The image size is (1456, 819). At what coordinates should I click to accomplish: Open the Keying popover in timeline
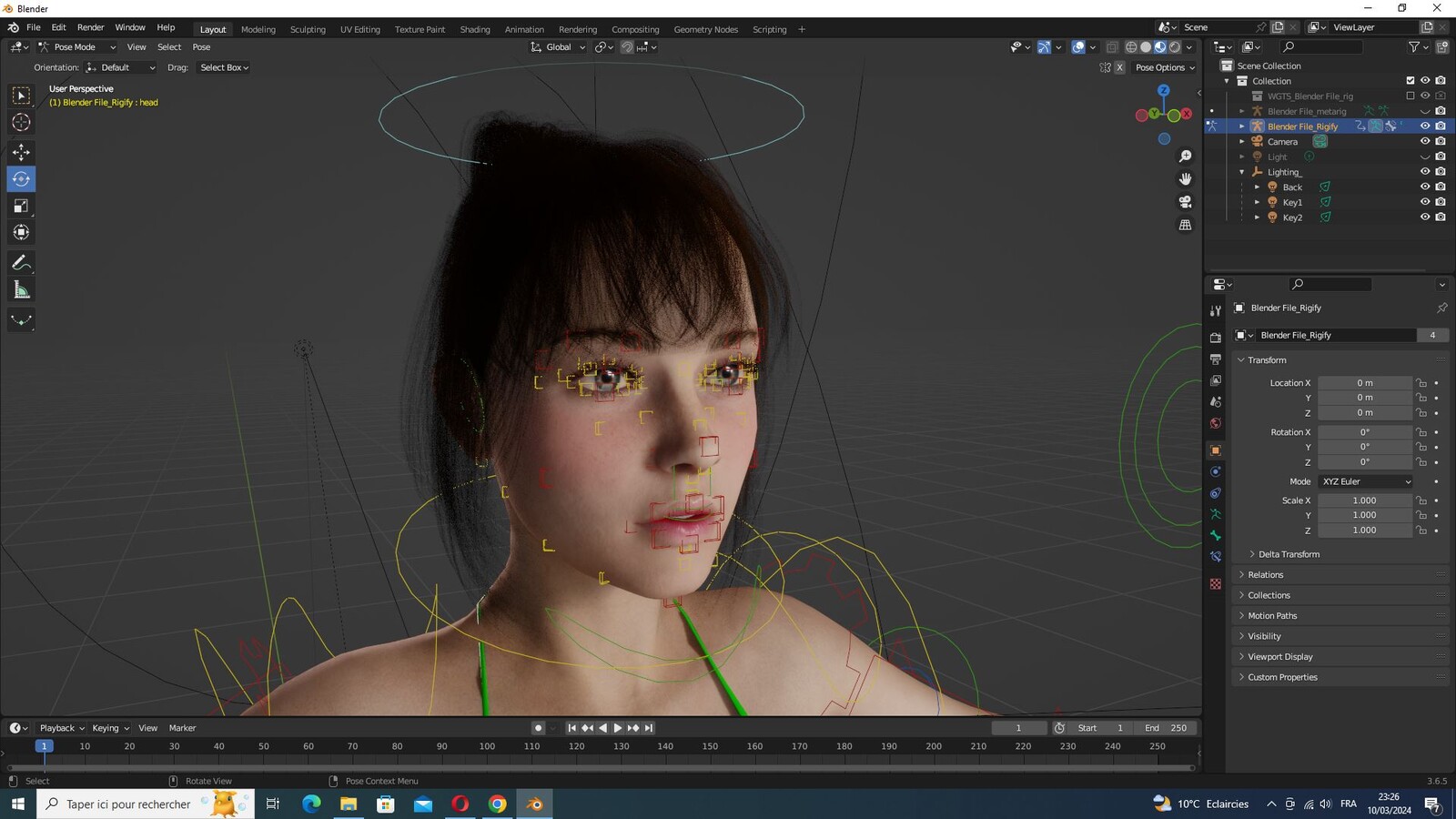pos(110,728)
